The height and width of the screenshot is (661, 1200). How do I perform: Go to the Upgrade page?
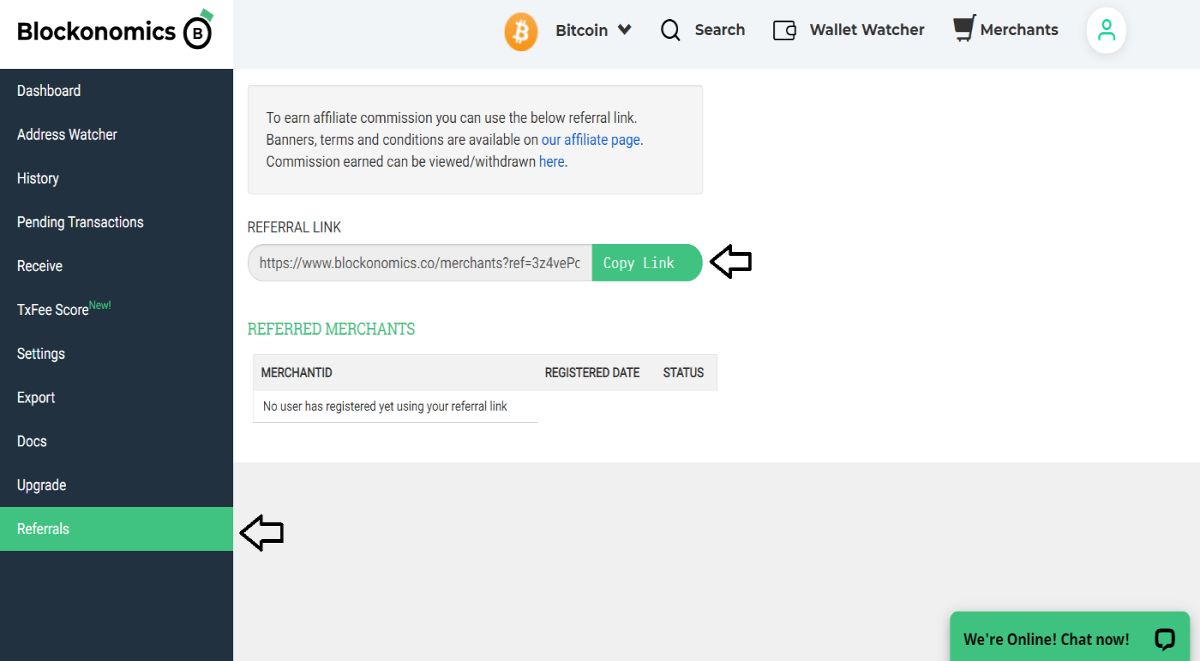(x=116, y=486)
